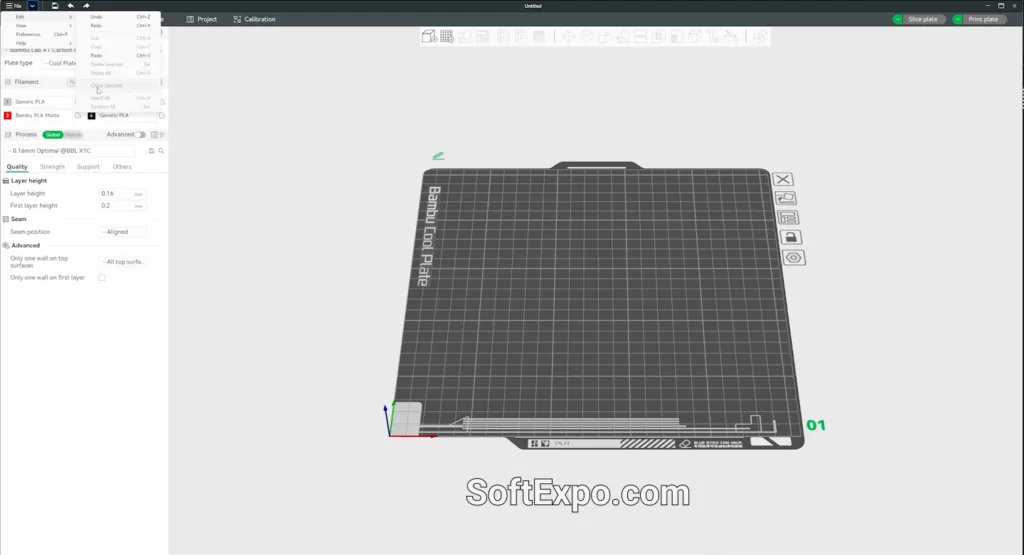The height and width of the screenshot is (555, 1024).
Task: Click the Slice plate button
Action: (x=923, y=19)
